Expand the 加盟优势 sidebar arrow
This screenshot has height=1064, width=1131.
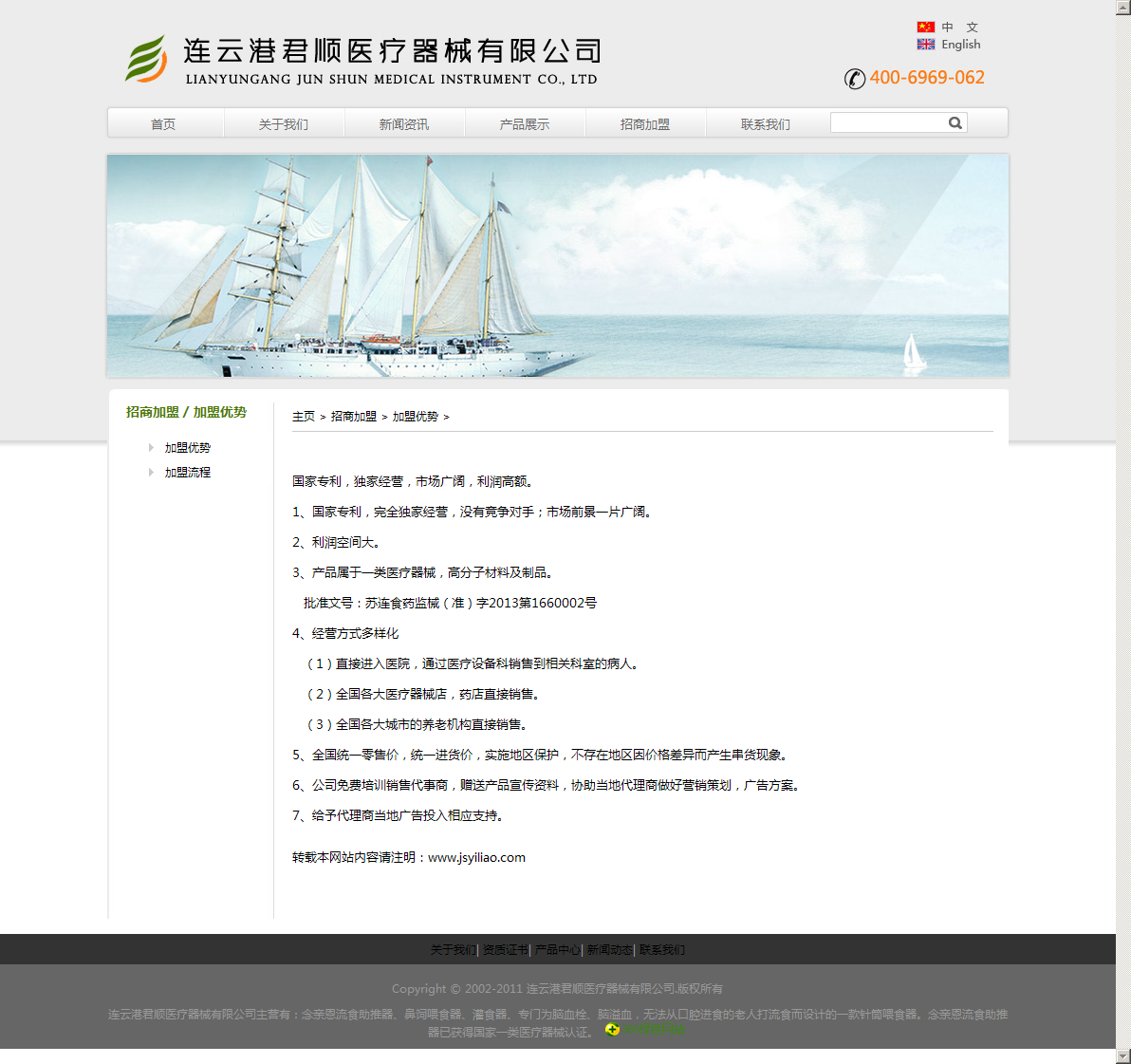tap(151, 447)
